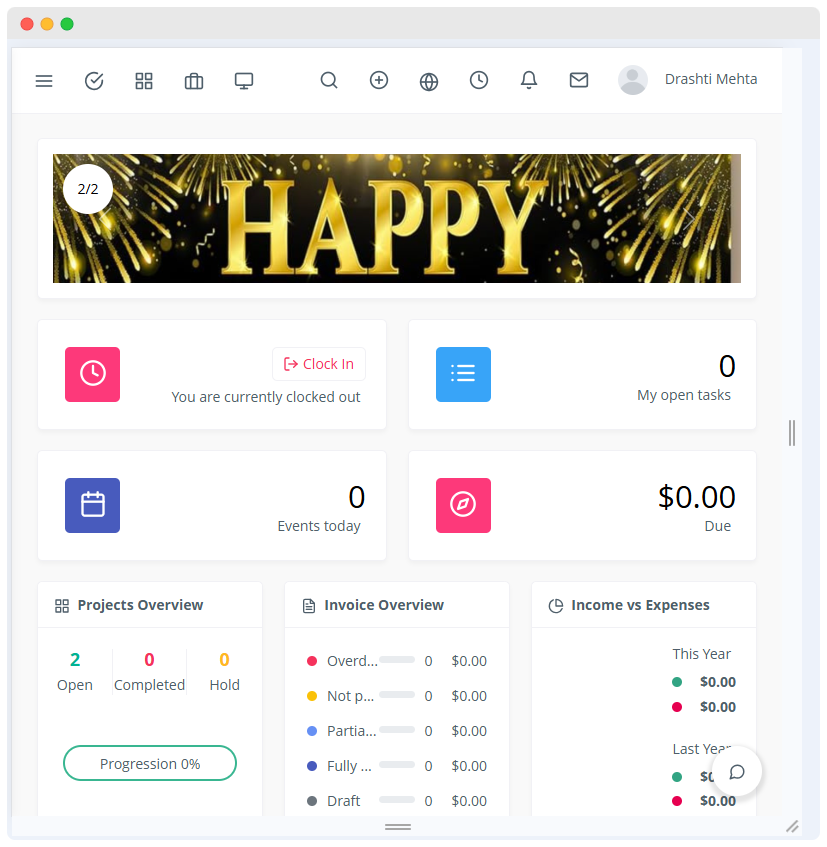Click the corner resize grip icon
The image size is (827, 847).
pyautogui.click(x=792, y=826)
